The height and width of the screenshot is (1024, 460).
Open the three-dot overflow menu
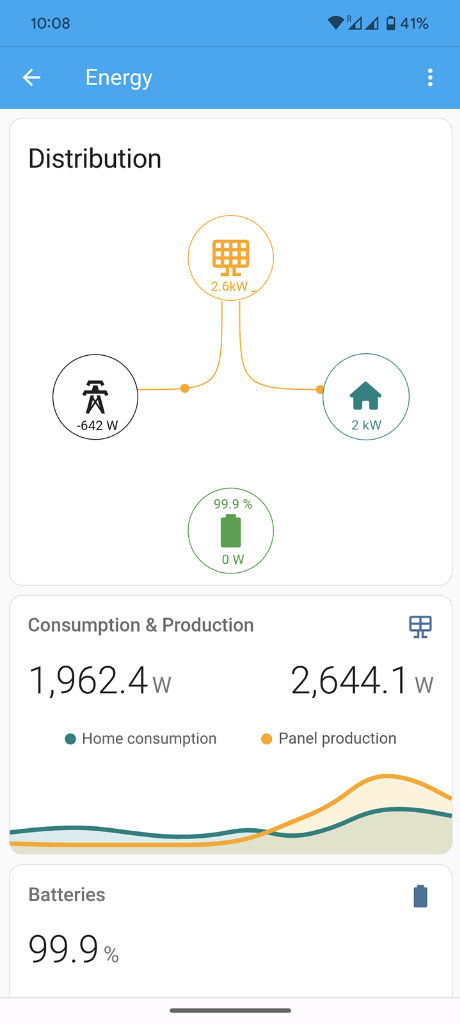point(430,78)
